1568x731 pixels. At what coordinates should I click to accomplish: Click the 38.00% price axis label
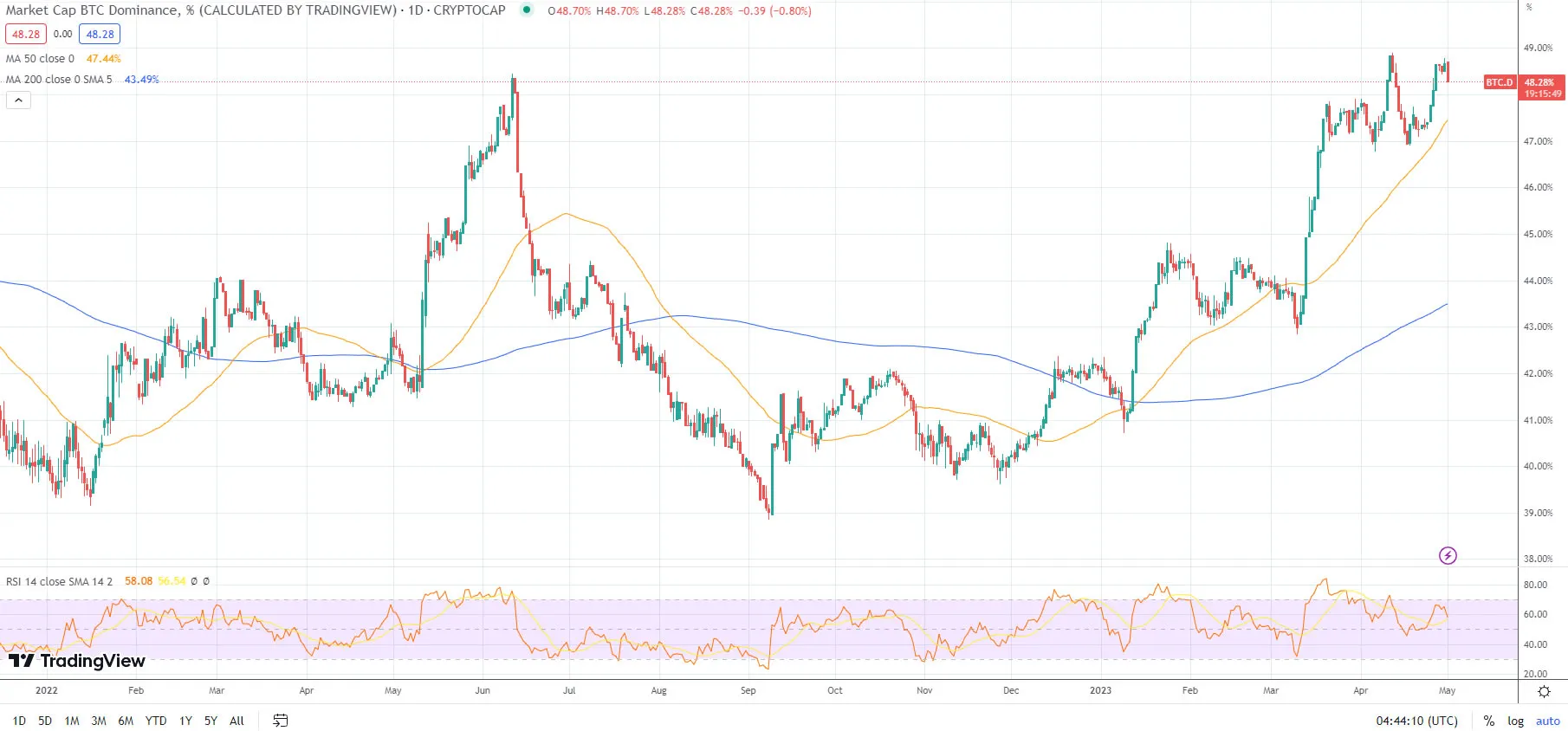(1538, 559)
